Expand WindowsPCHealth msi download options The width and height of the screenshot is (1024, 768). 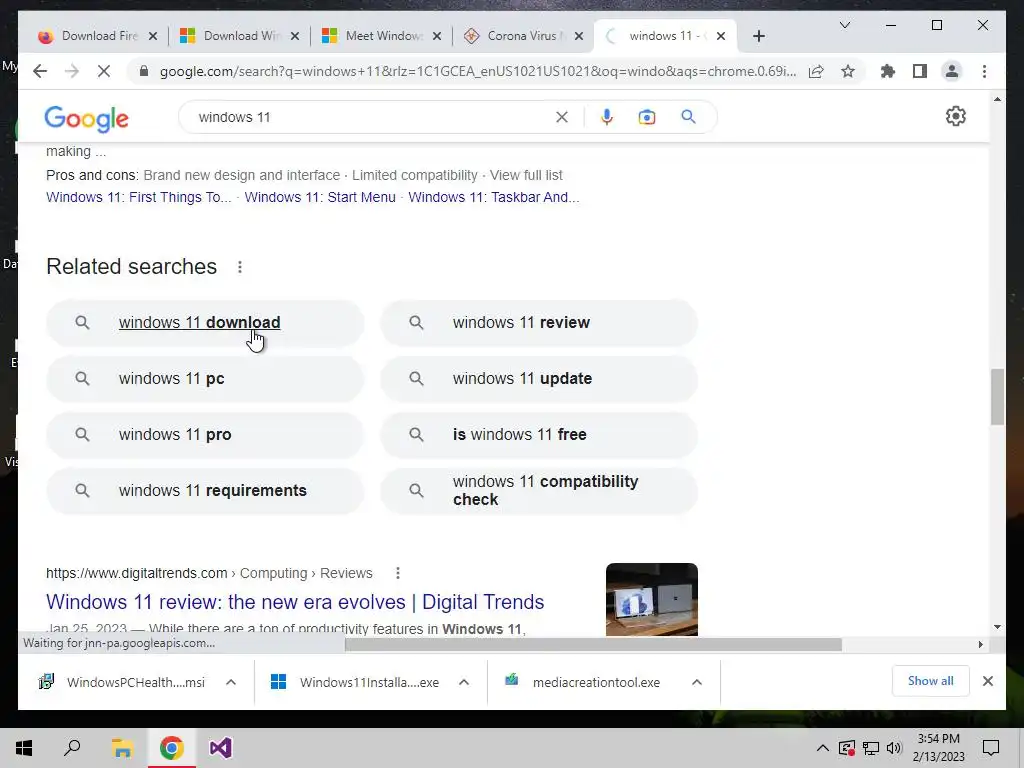point(231,682)
